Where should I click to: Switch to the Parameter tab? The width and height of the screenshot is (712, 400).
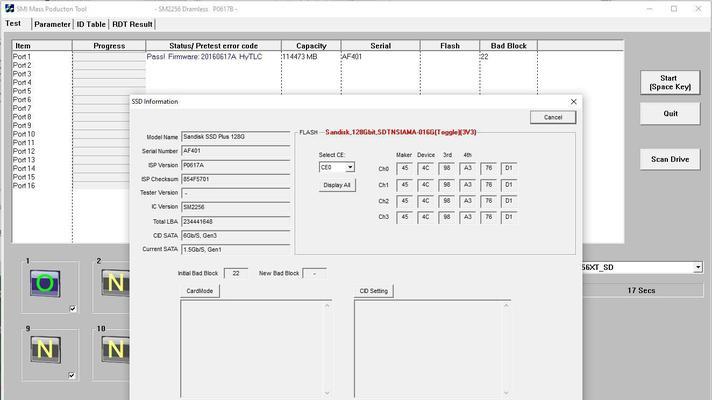click(52, 24)
